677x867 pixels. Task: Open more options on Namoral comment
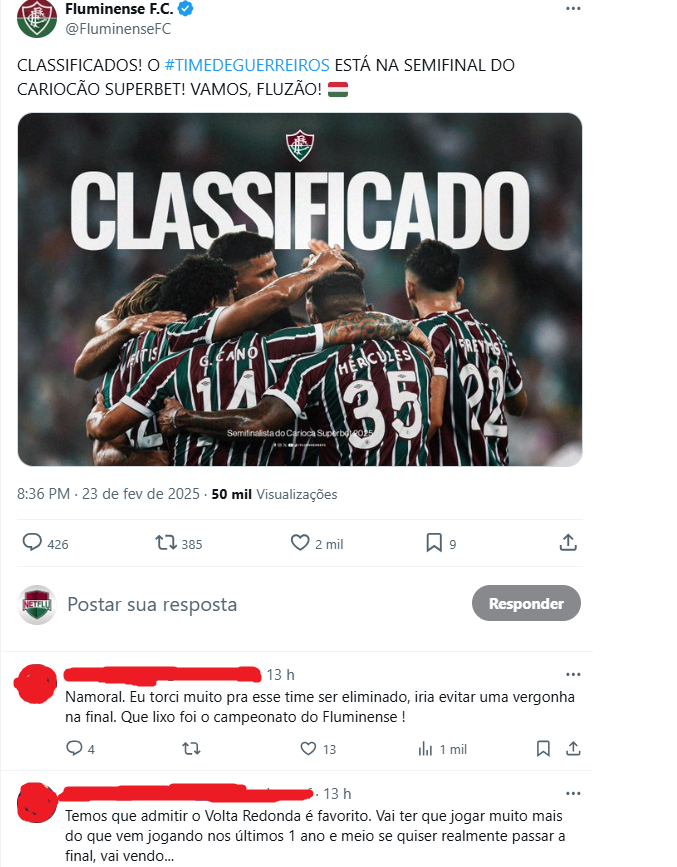click(574, 674)
